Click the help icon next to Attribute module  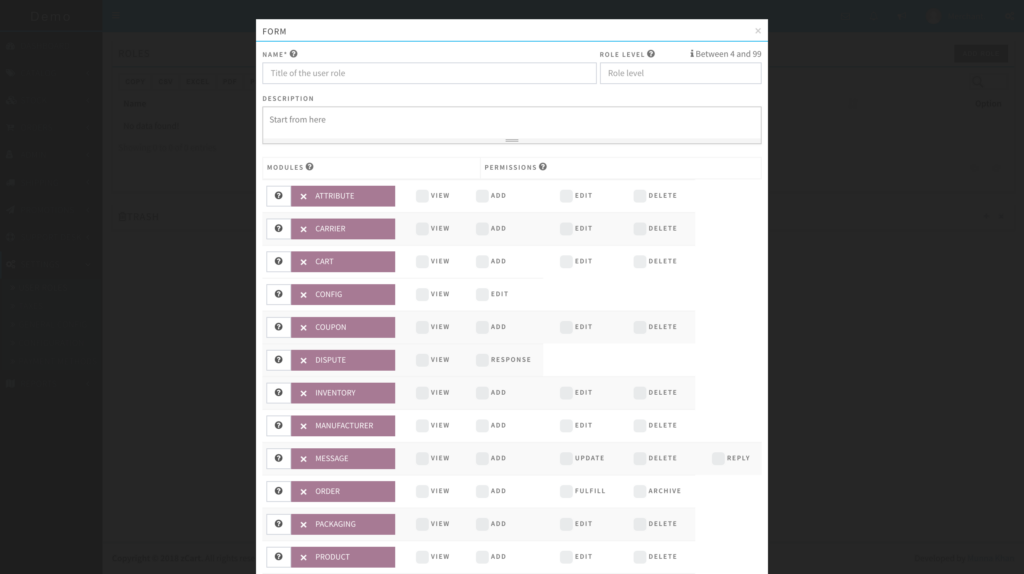pos(278,196)
